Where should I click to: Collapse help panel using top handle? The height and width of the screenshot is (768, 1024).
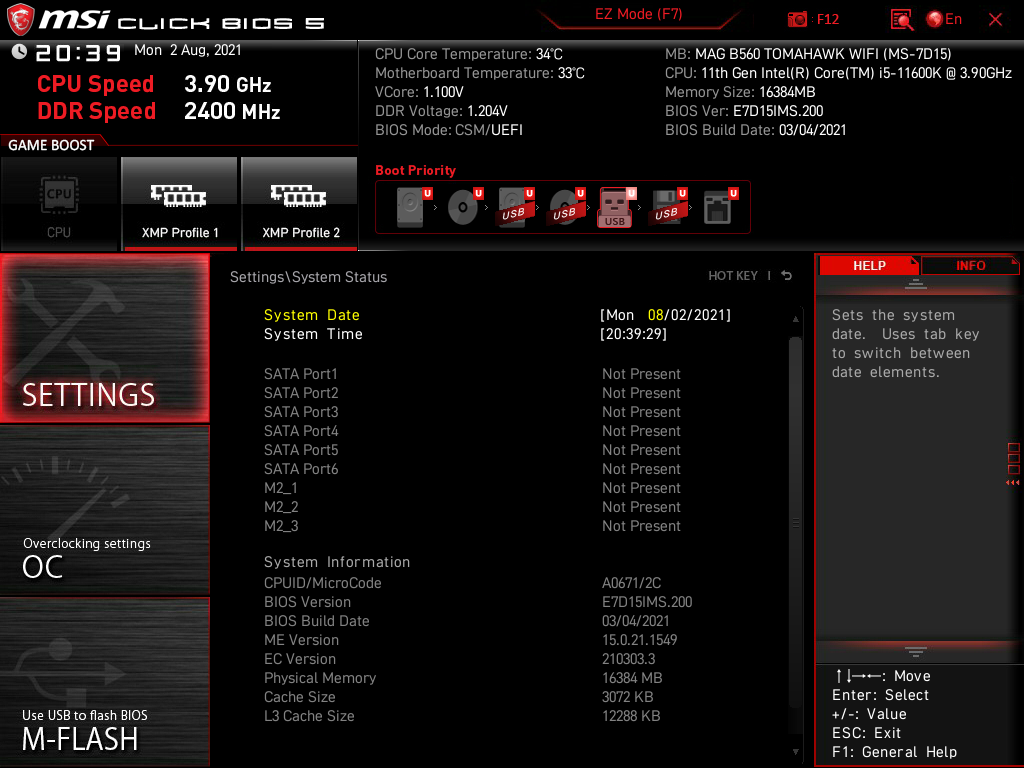tap(916, 284)
